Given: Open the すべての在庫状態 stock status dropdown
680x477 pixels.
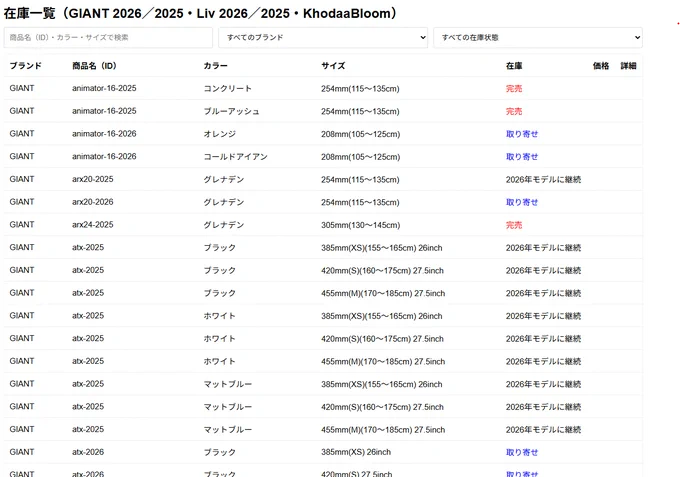Looking at the screenshot, I should coord(538,38).
